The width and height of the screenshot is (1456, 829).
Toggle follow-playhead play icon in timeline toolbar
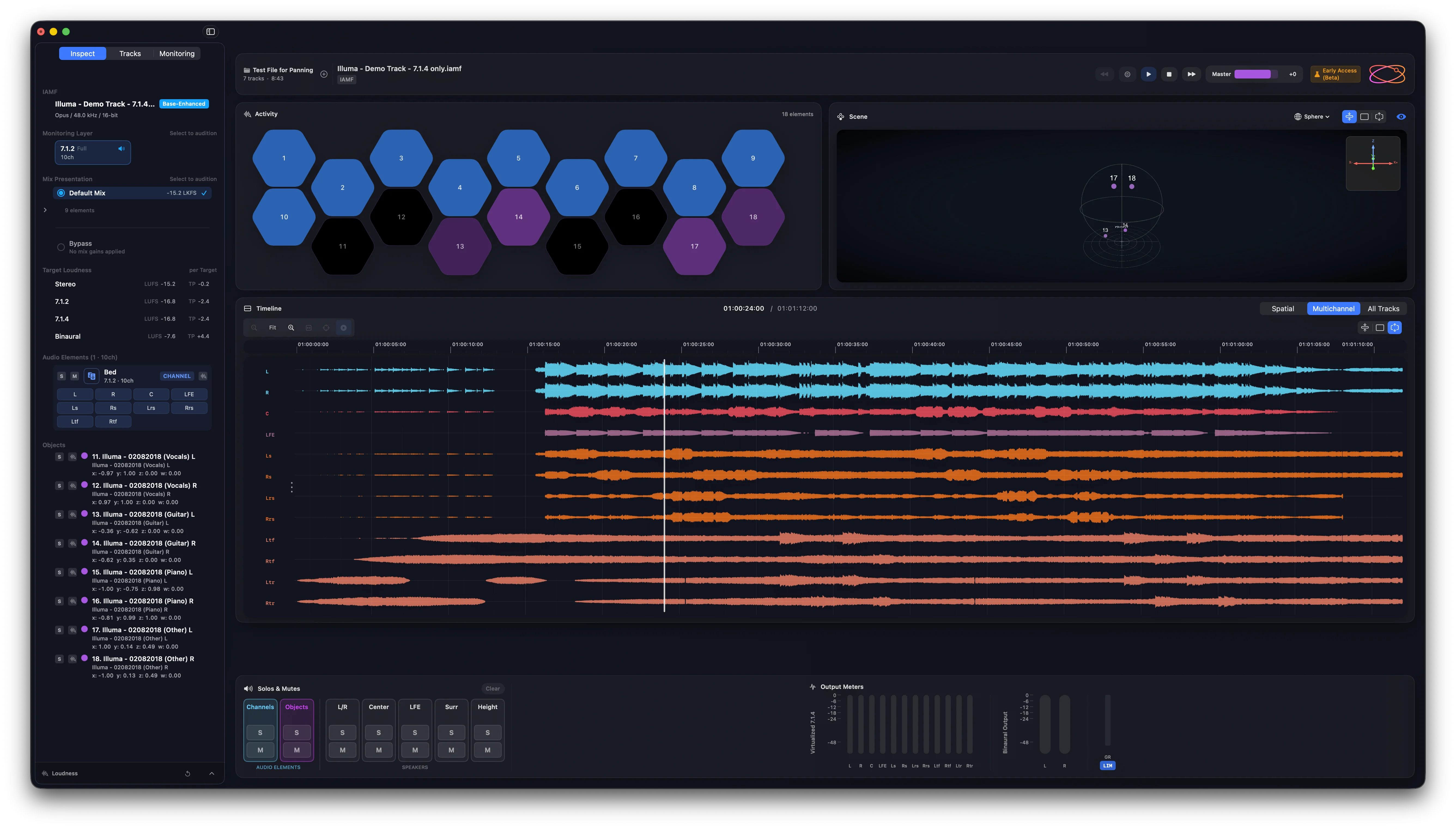pyautogui.click(x=344, y=328)
